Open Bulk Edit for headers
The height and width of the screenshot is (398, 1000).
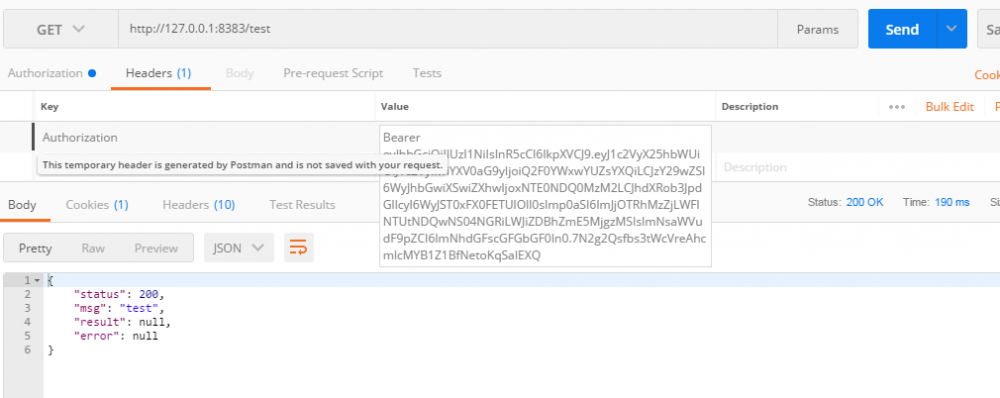(950, 107)
